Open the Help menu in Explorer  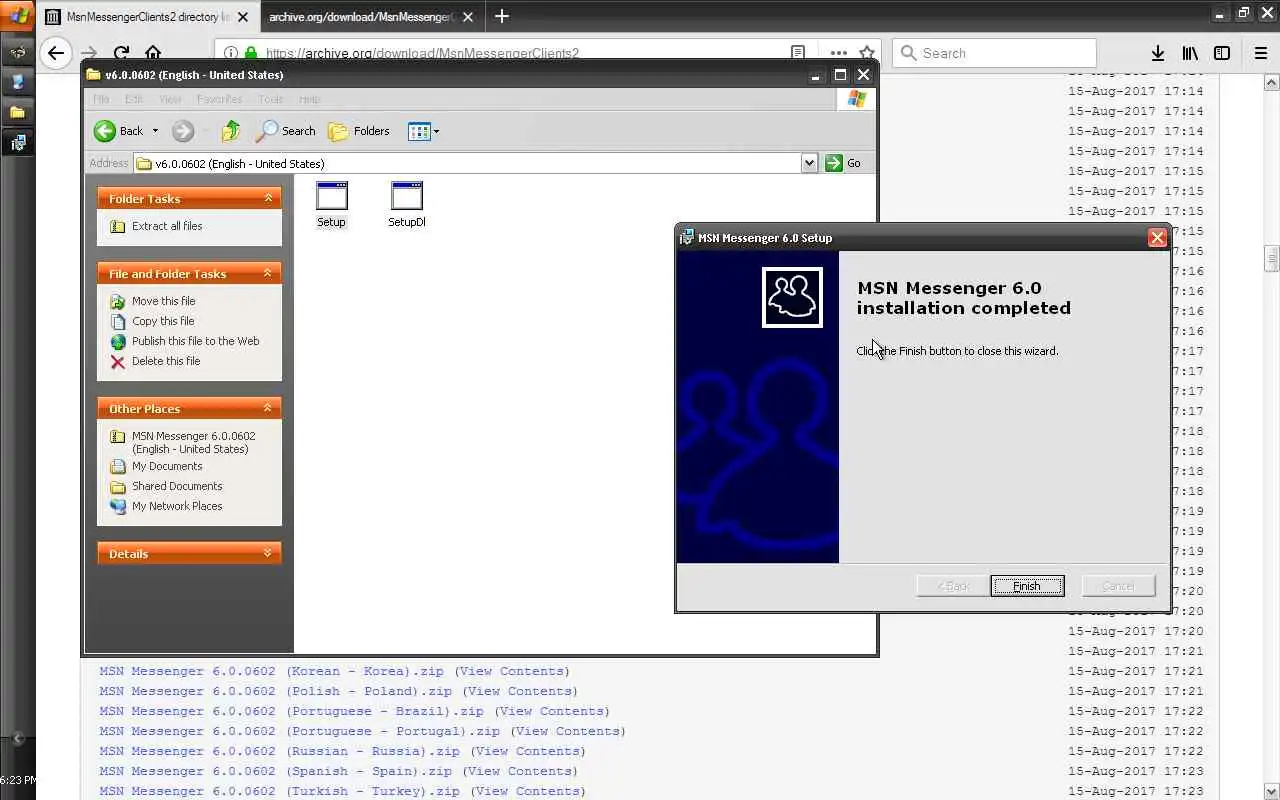pos(310,99)
